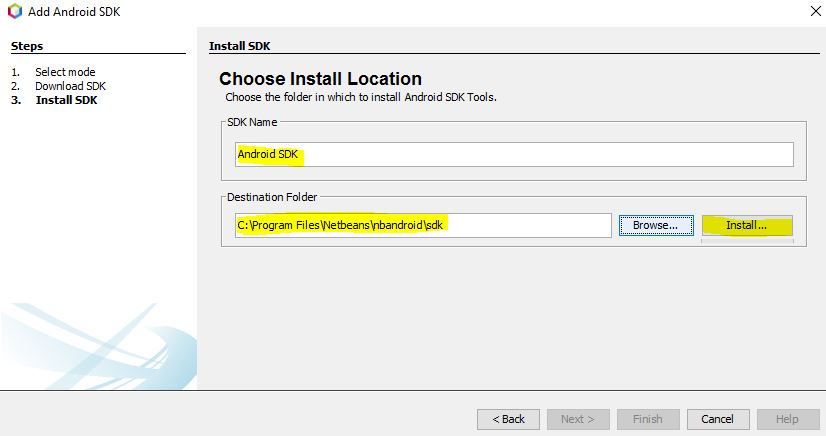Click the 'Destination Folder' group label
The width and height of the screenshot is (826, 436).
[x=272, y=197]
